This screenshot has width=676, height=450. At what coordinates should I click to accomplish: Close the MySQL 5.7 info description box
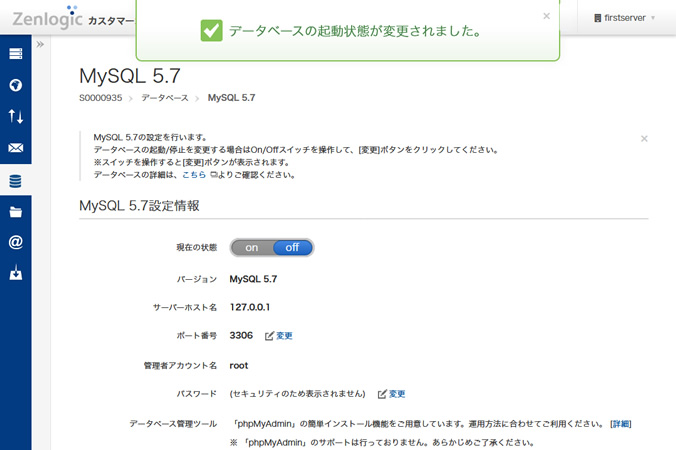644,138
